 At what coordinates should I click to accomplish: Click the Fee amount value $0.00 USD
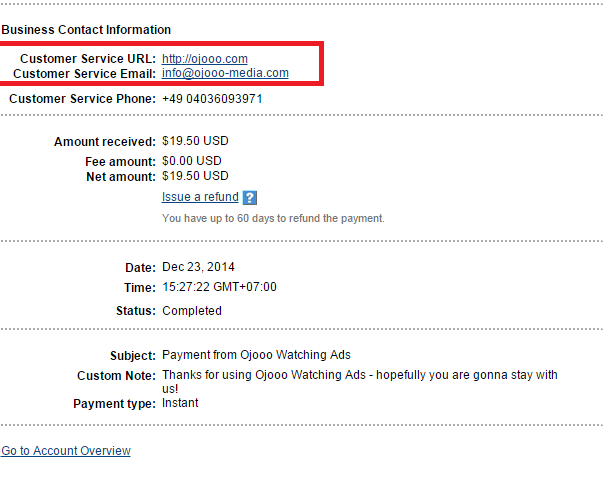[x=191, y=161]
